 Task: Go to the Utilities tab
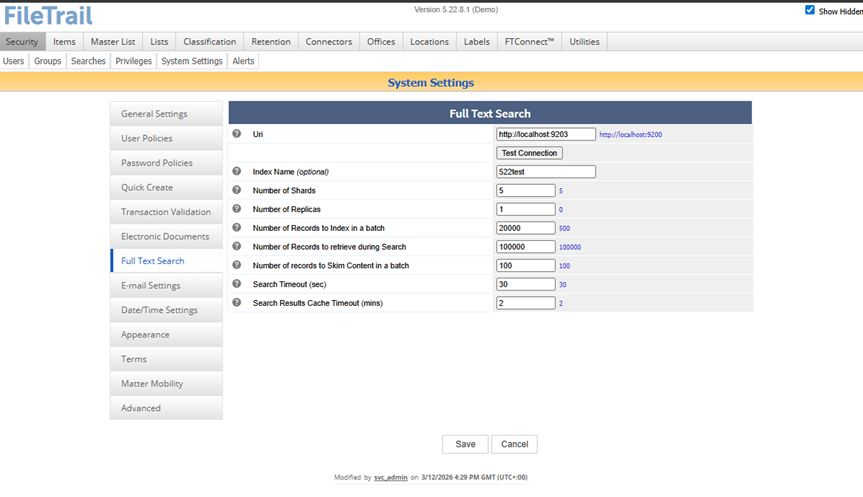tap(585, 41)
